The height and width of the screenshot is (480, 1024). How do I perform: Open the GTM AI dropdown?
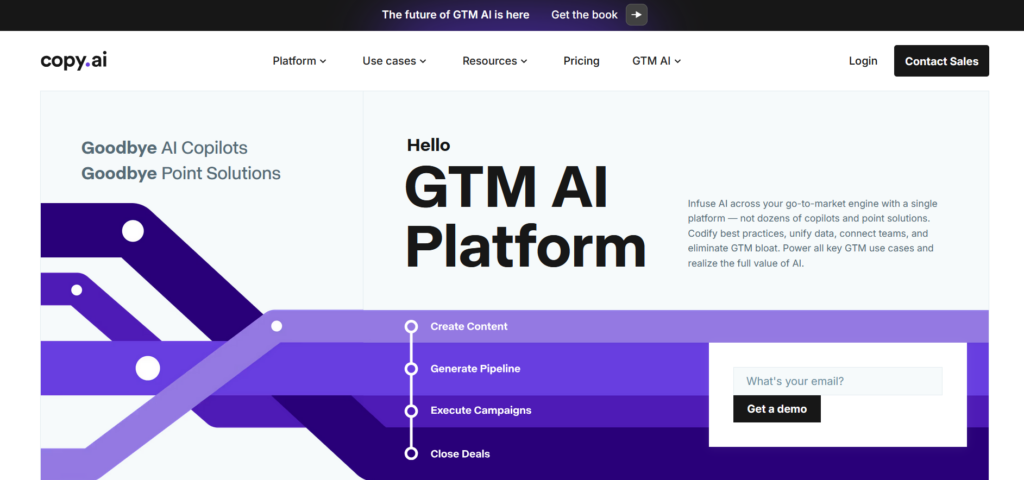pos(656,61)
